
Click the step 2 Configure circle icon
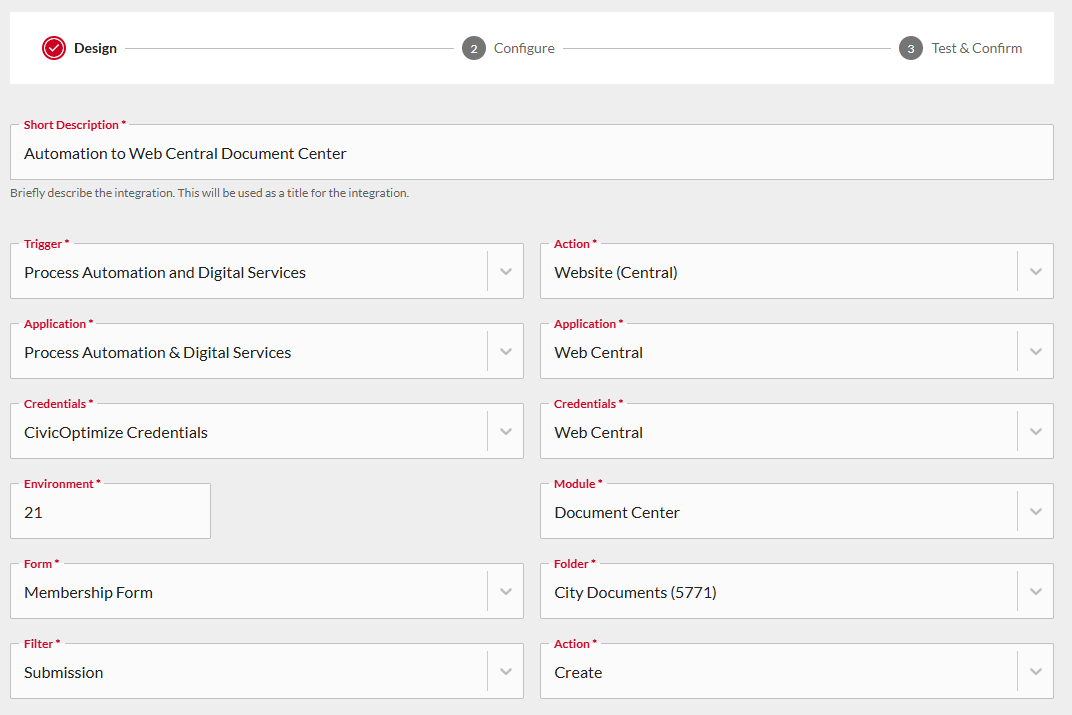(x=474, y=49)
